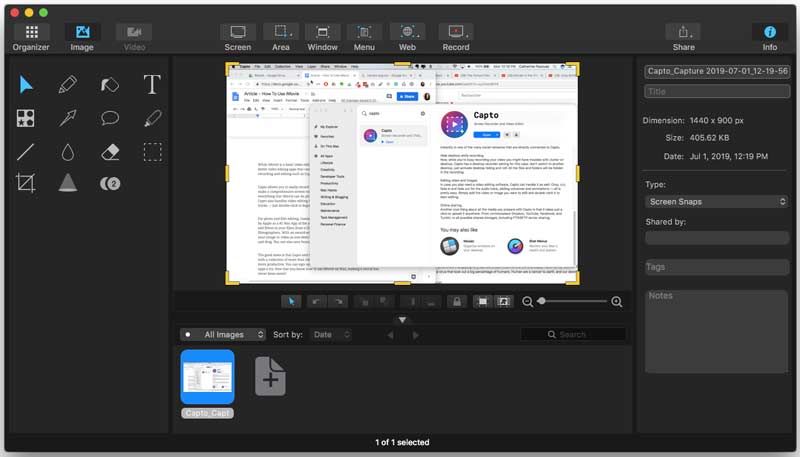
Task: Start a Window capture
Action: tap(322, 37)
